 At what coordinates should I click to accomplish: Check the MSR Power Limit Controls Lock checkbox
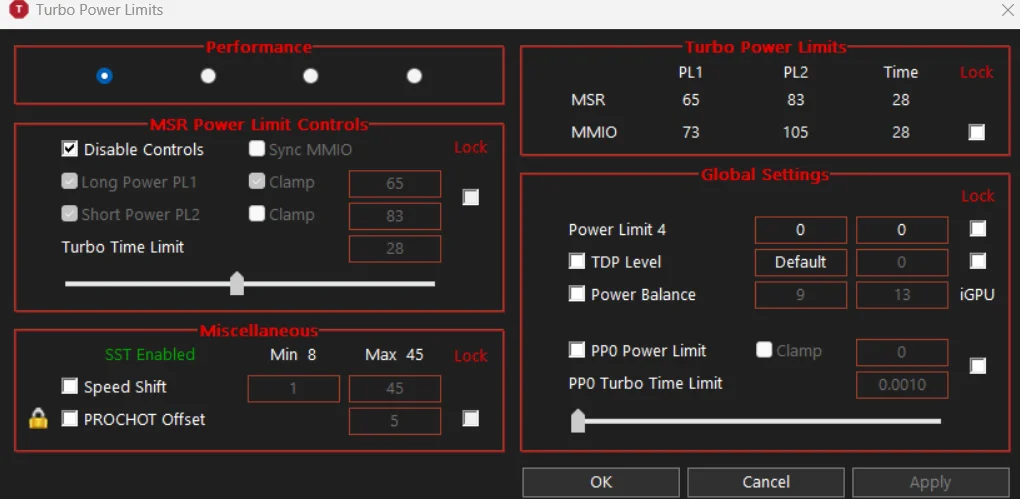pyautogui.click(x=470, y=197)
